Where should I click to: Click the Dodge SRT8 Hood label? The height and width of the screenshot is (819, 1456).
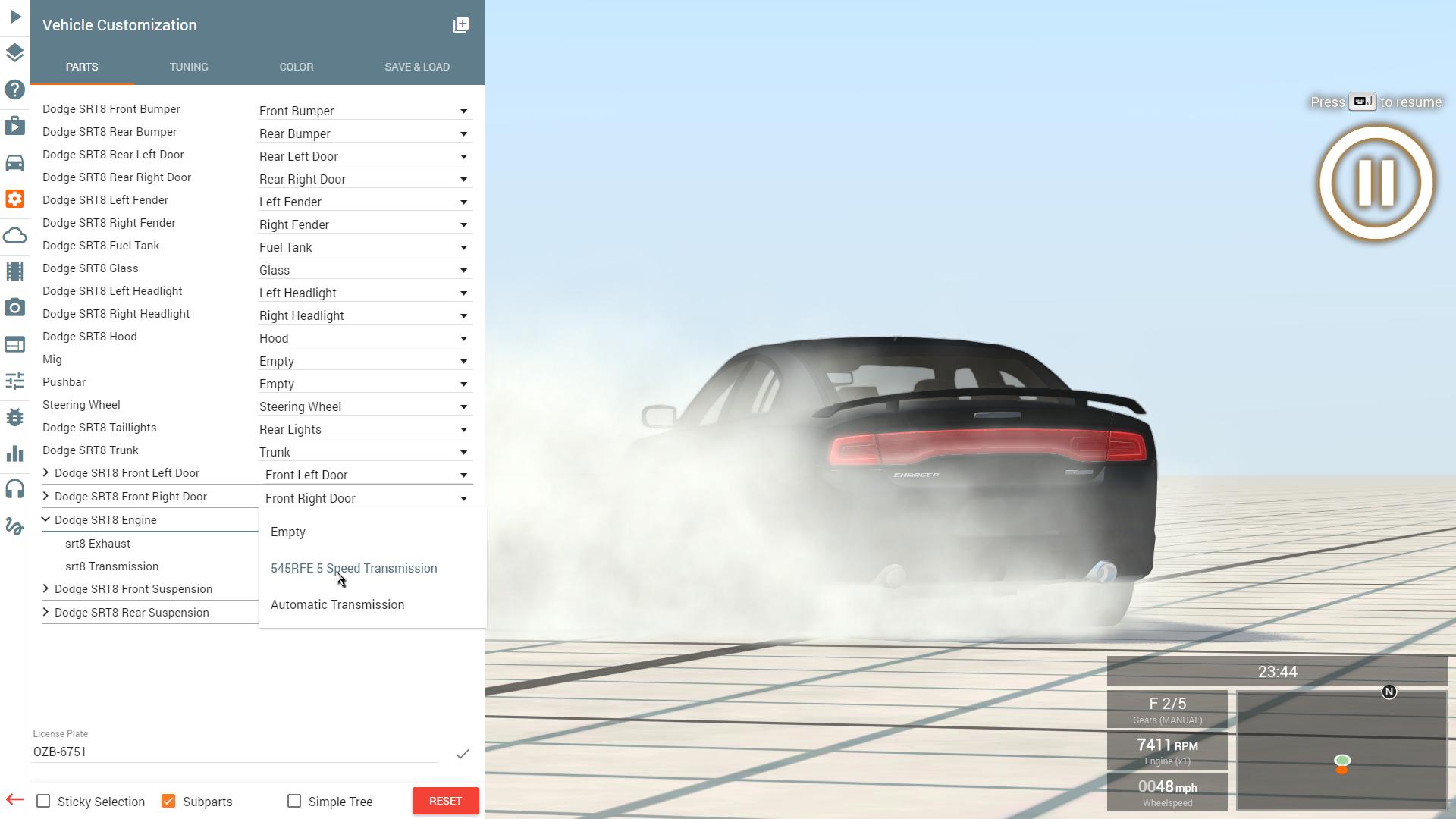point(89,337)
